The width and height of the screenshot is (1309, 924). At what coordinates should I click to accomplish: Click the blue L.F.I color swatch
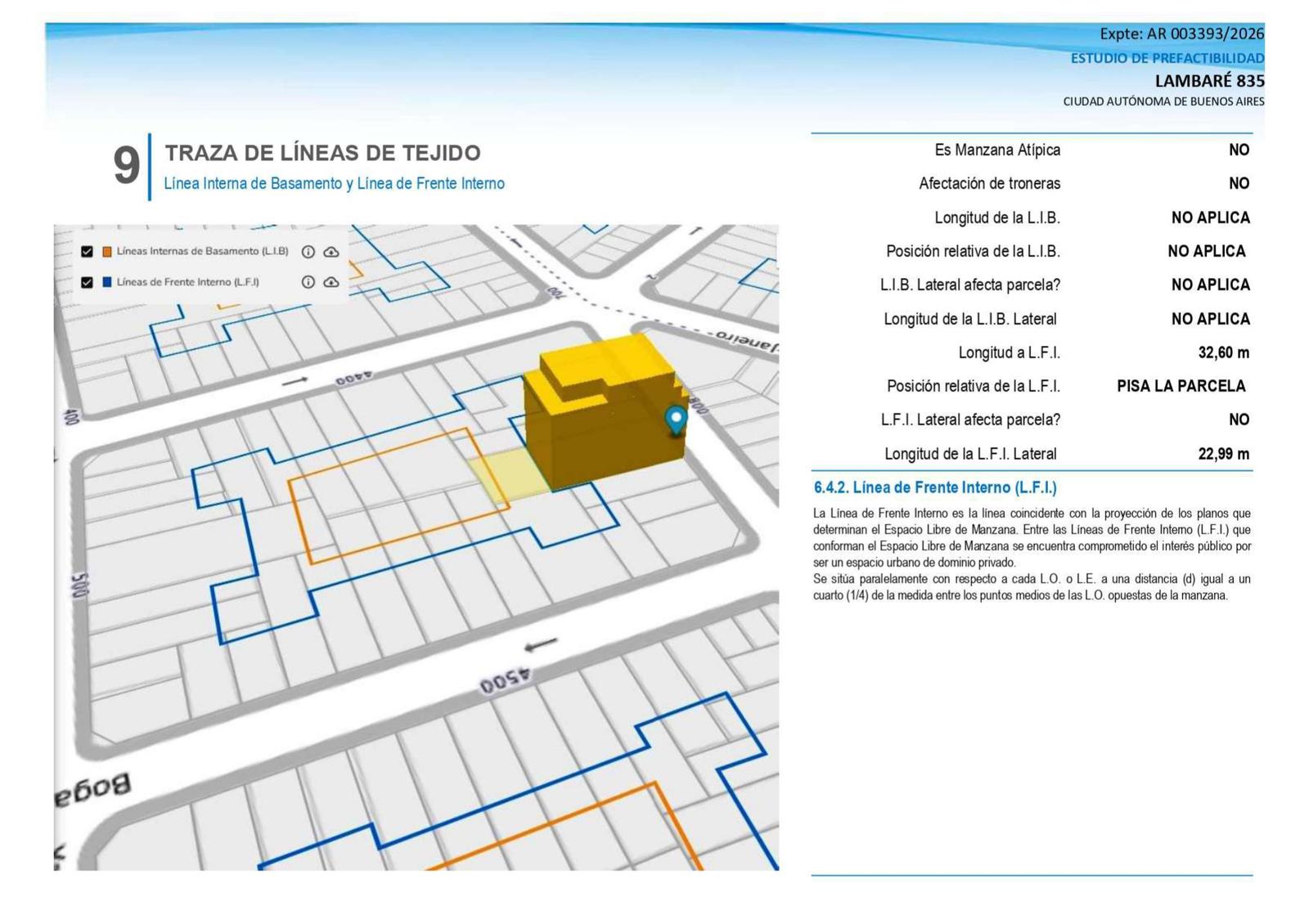coord(106,282)
